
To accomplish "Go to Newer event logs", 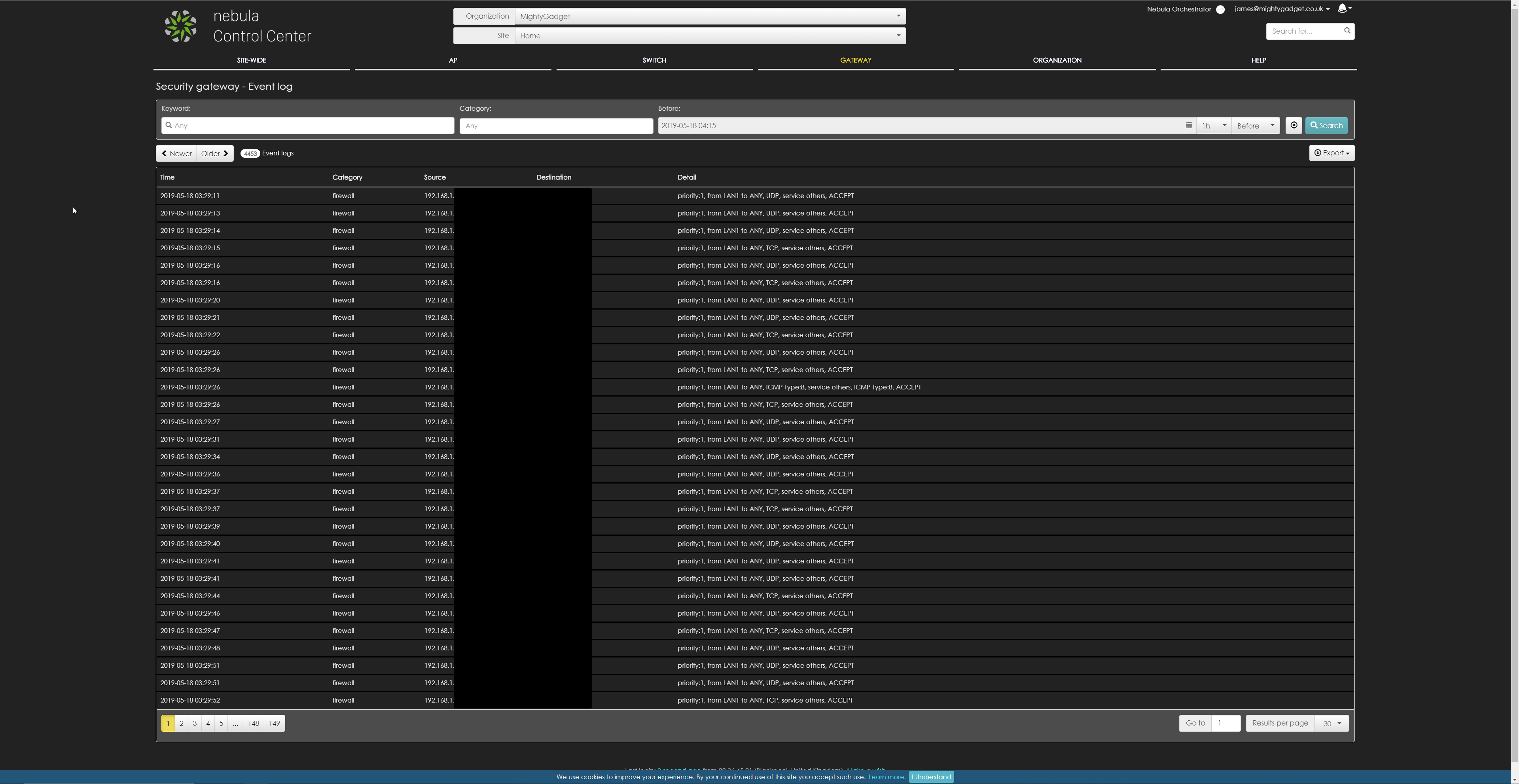I will 176,153.
